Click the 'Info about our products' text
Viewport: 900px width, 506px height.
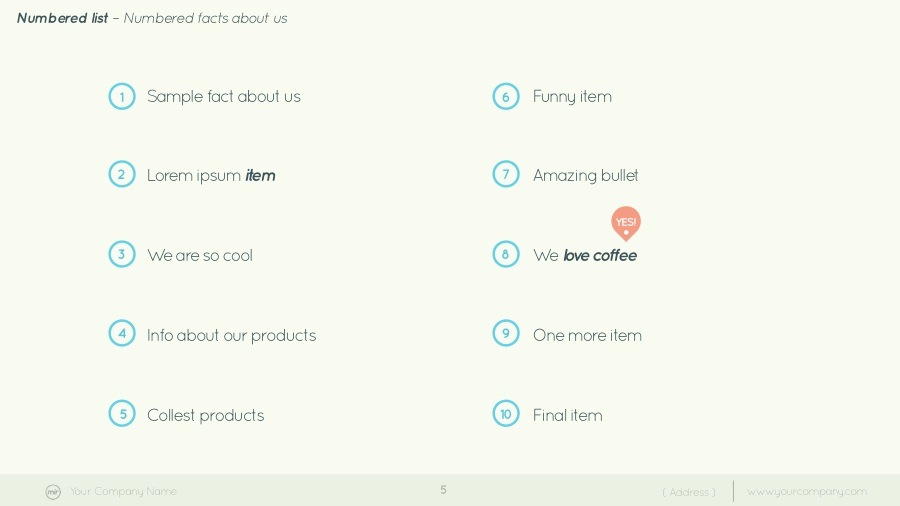[x=231, y=336]
